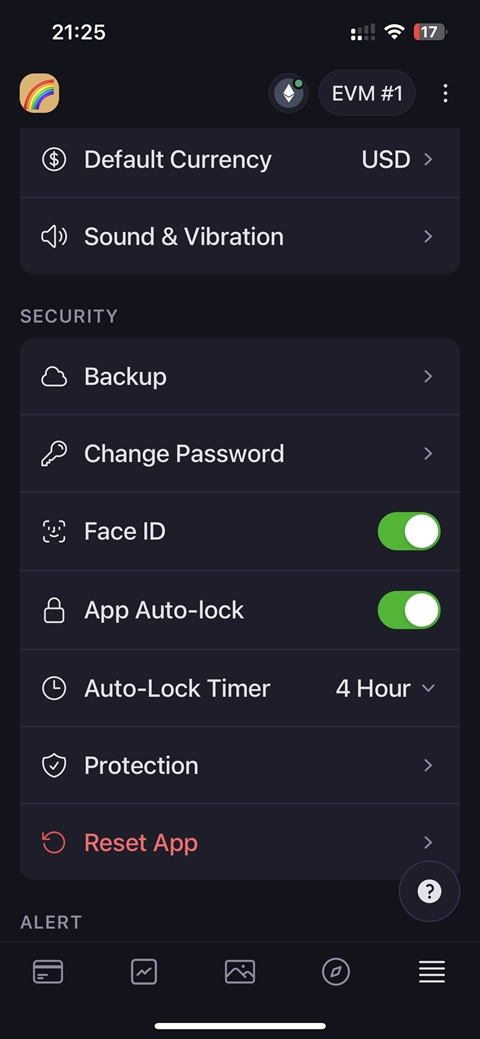Open the help question mark button
The width and height of the screenshot is (480, 1039).
click(429, 891)
